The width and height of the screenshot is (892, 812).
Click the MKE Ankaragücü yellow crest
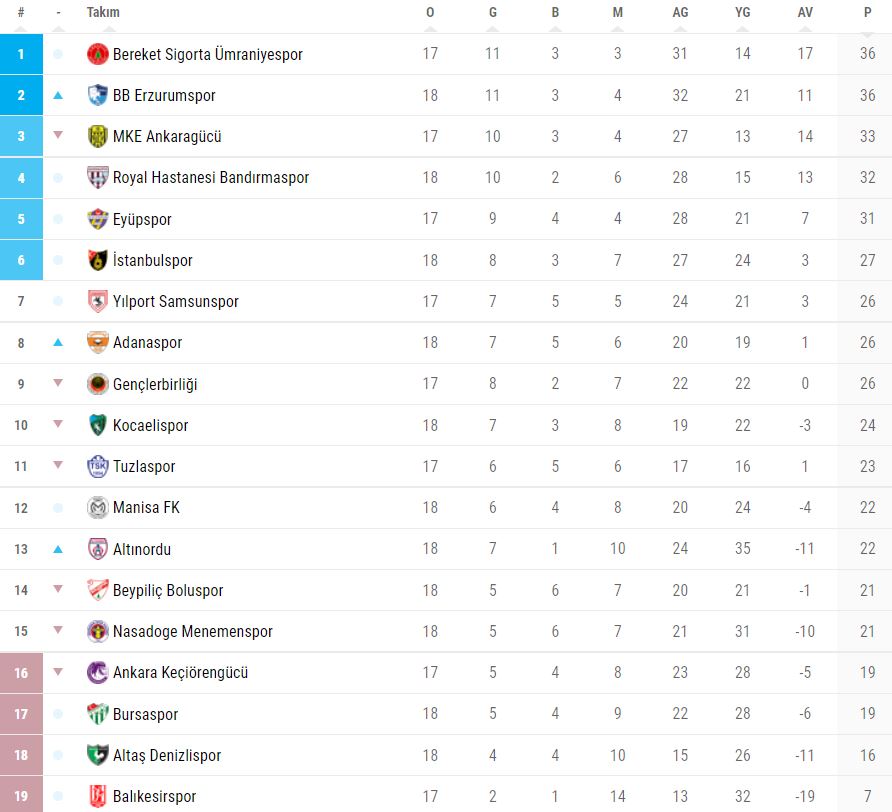coord(97,136)
